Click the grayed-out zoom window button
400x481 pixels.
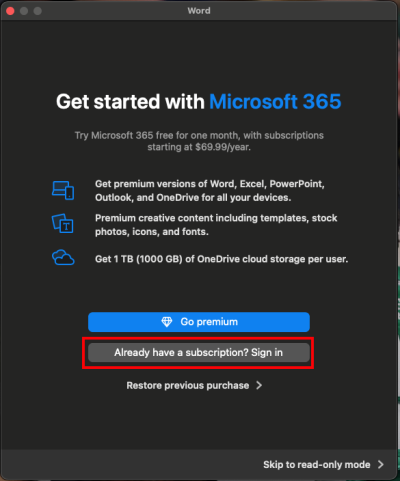pos(38,11)
